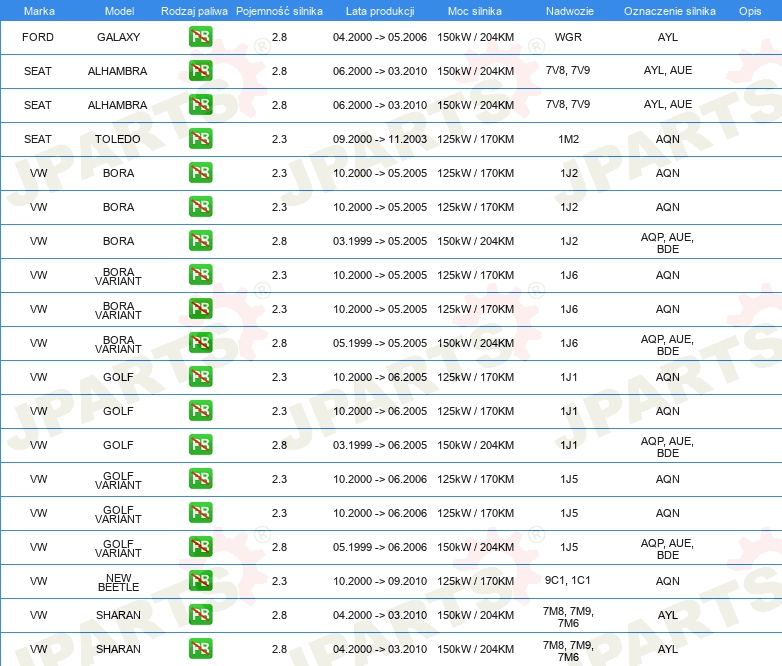Click the petrol fuel icon in FORD GALAXY row
The image size is (782, 666).
pos(200,37)
